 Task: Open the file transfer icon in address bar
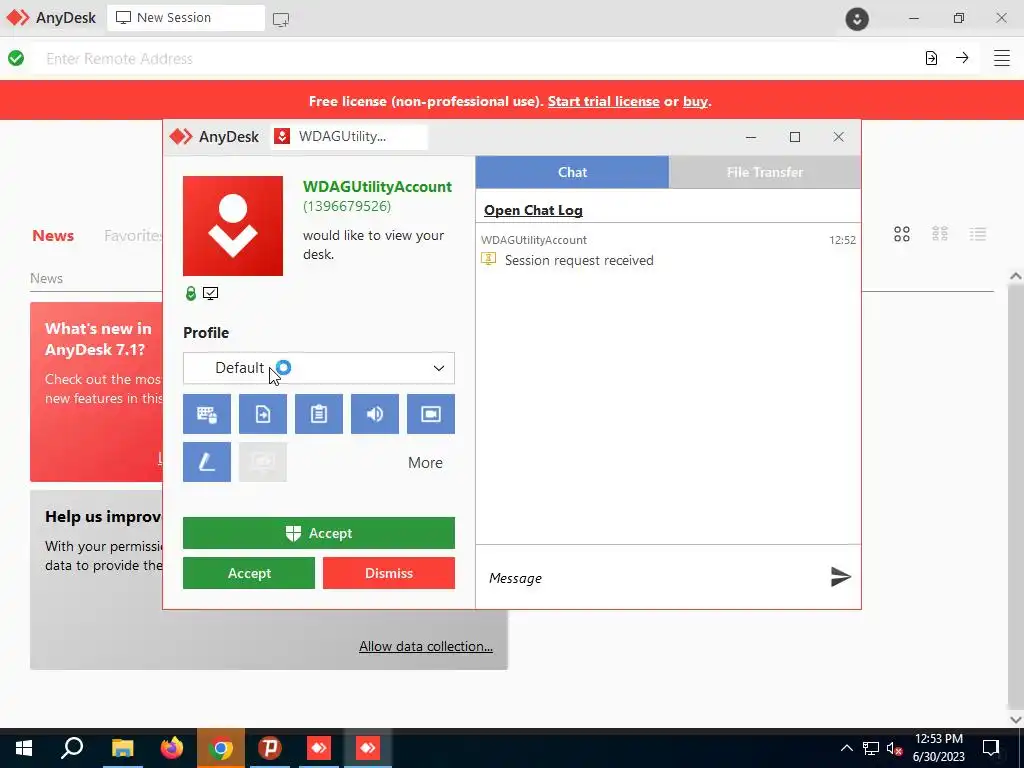click(931, 58)
